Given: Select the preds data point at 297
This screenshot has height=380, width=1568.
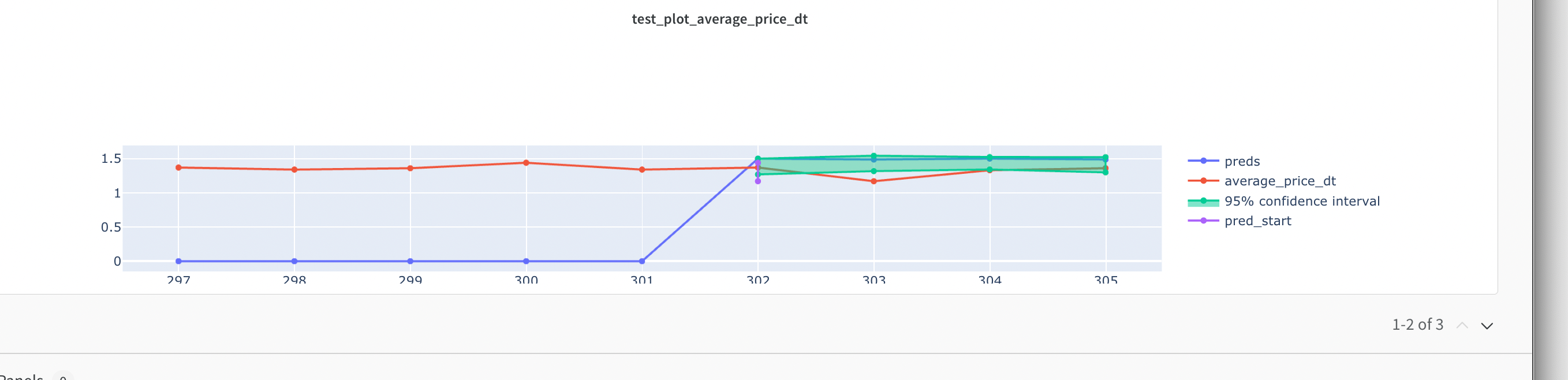Looking at the screenshot, I should [x=178, y=261].
